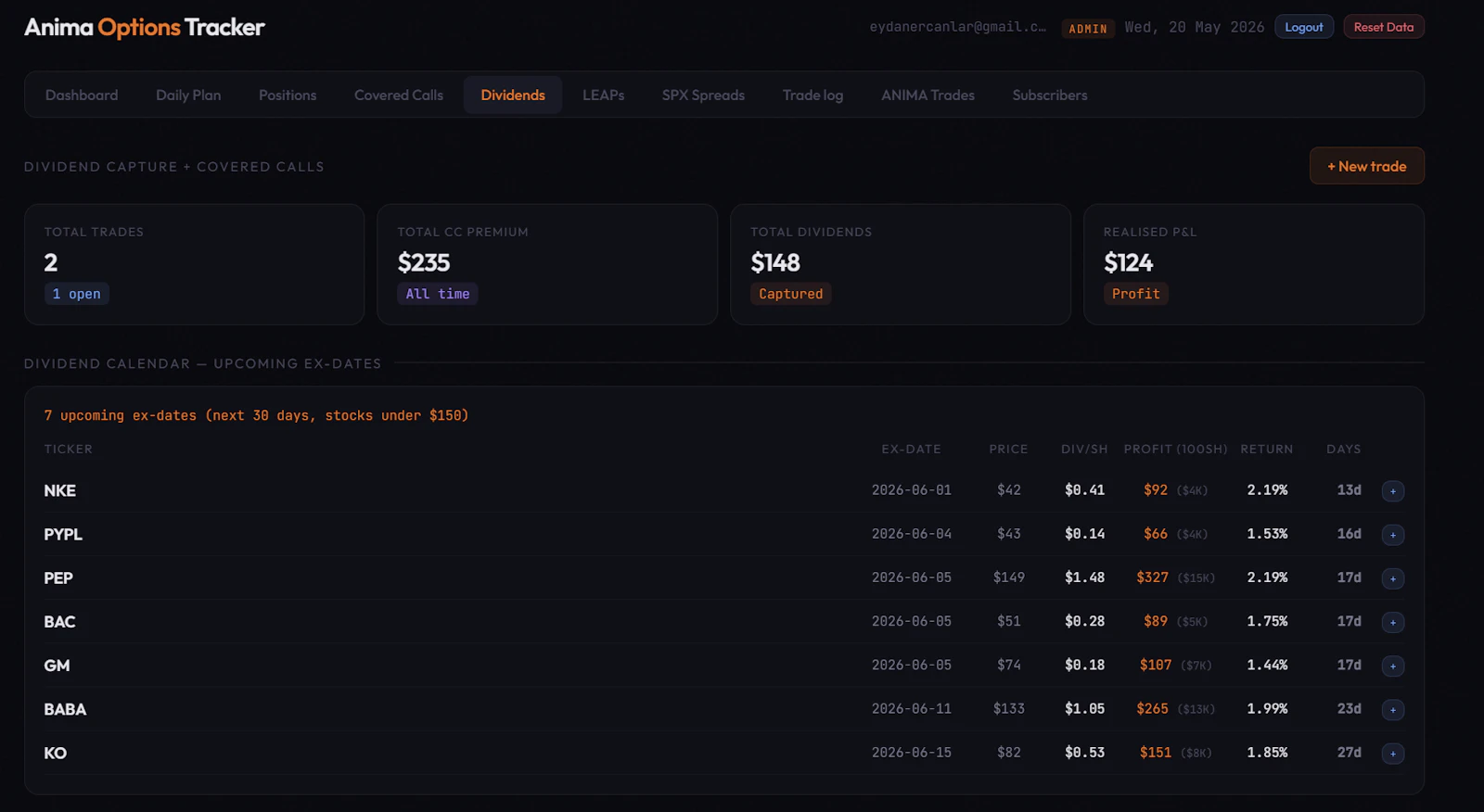Open the Trade log tab

[x=812, y=95]
